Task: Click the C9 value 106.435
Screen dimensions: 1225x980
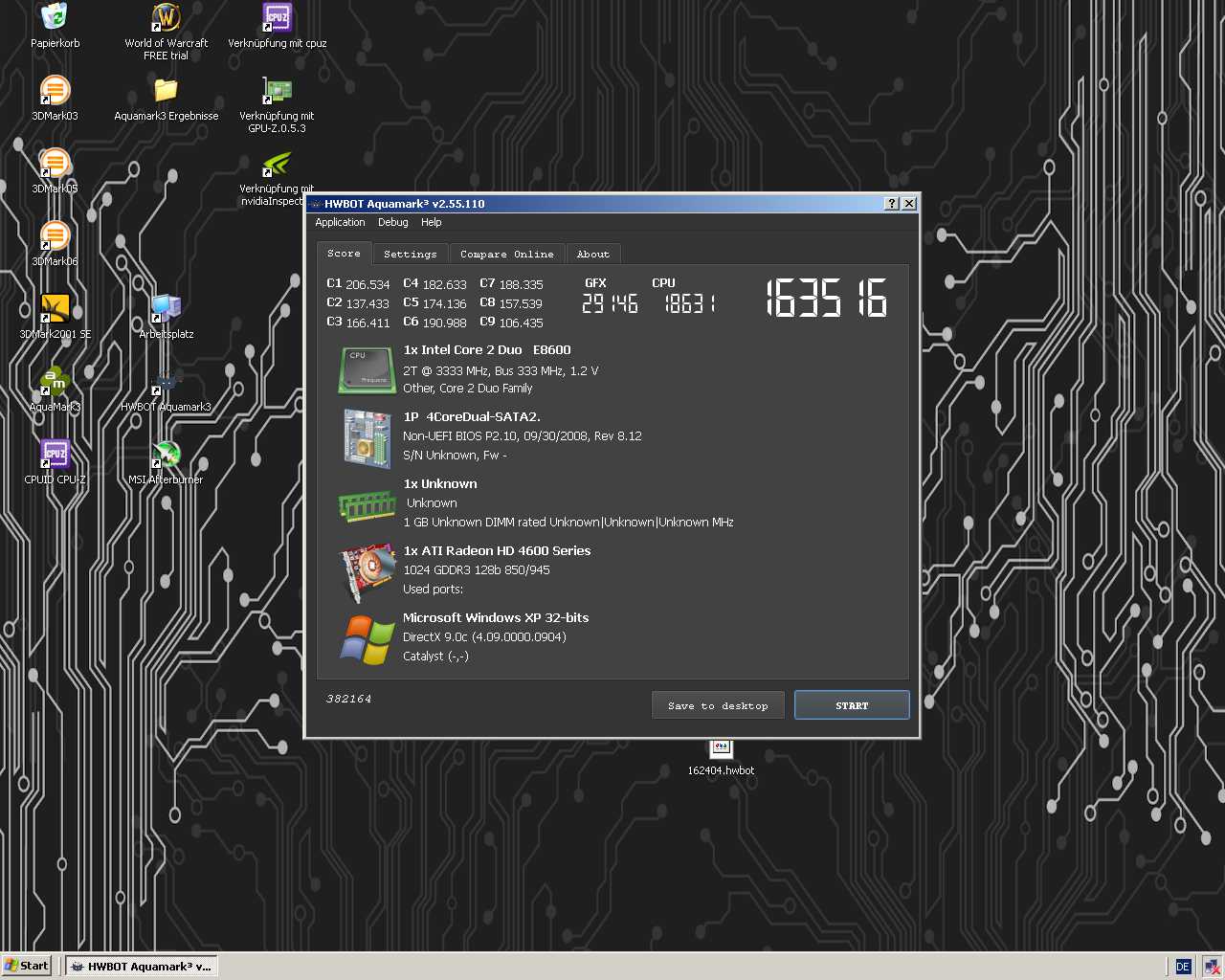Action: (x=521, y=323)
